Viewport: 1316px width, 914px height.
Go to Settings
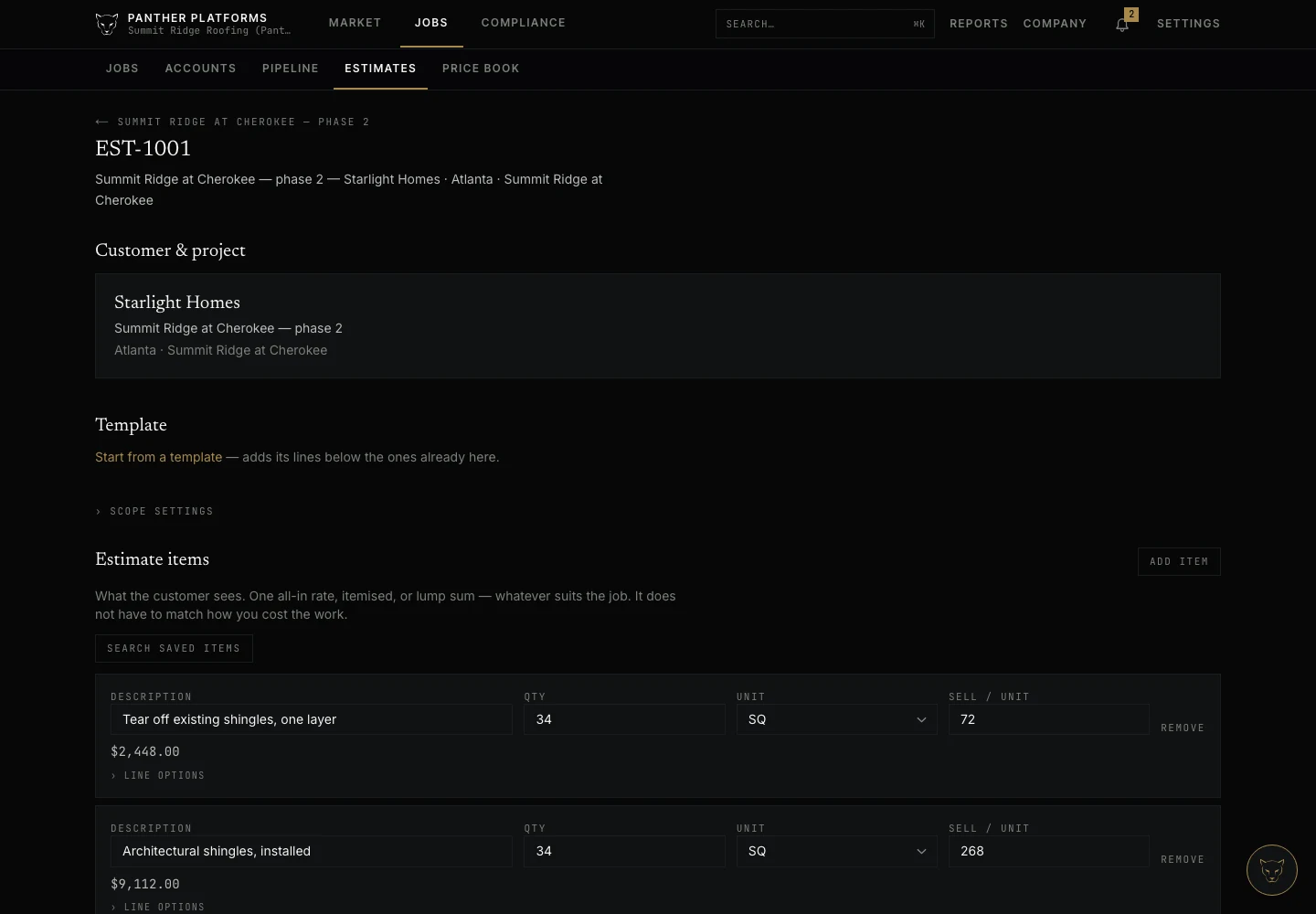(1188, 24)
